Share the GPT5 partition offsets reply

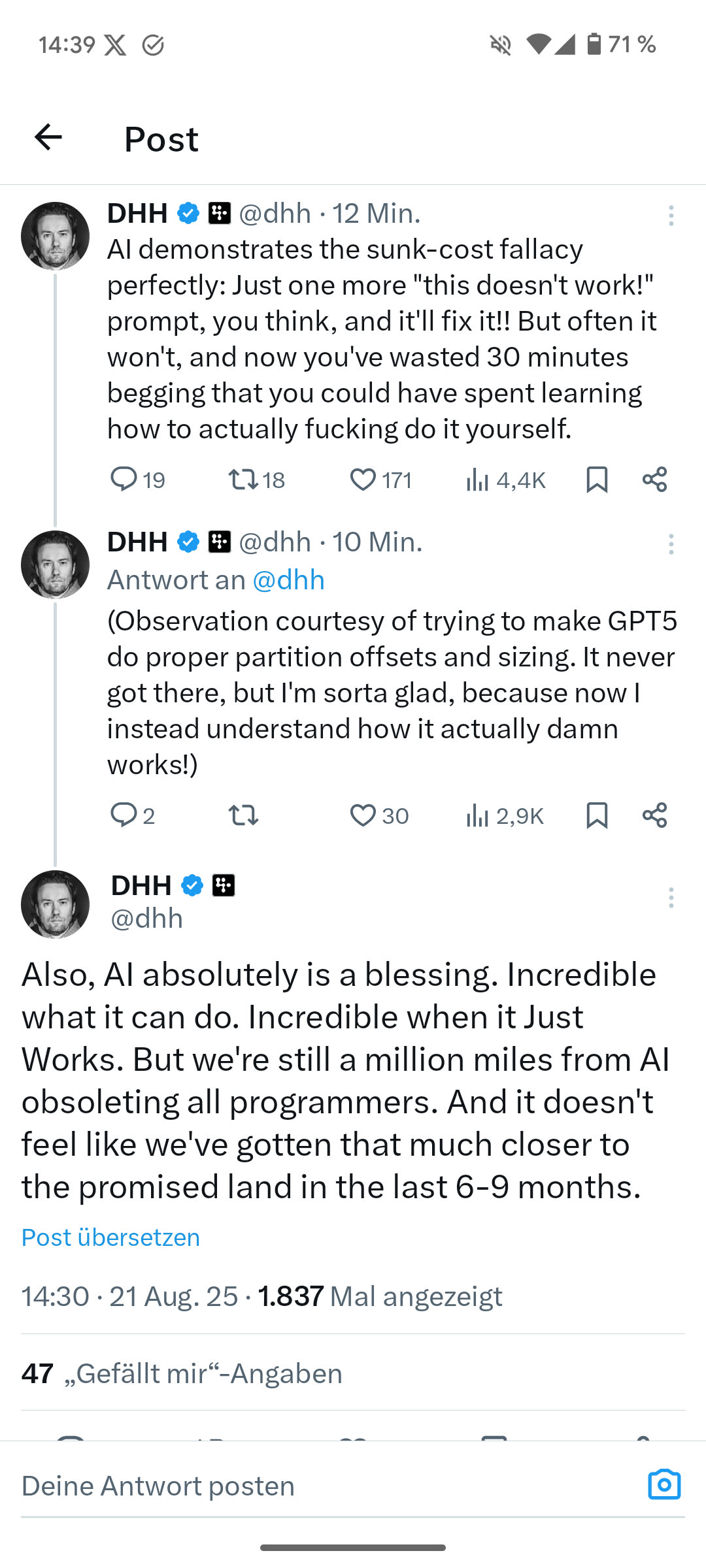(654, 815)
